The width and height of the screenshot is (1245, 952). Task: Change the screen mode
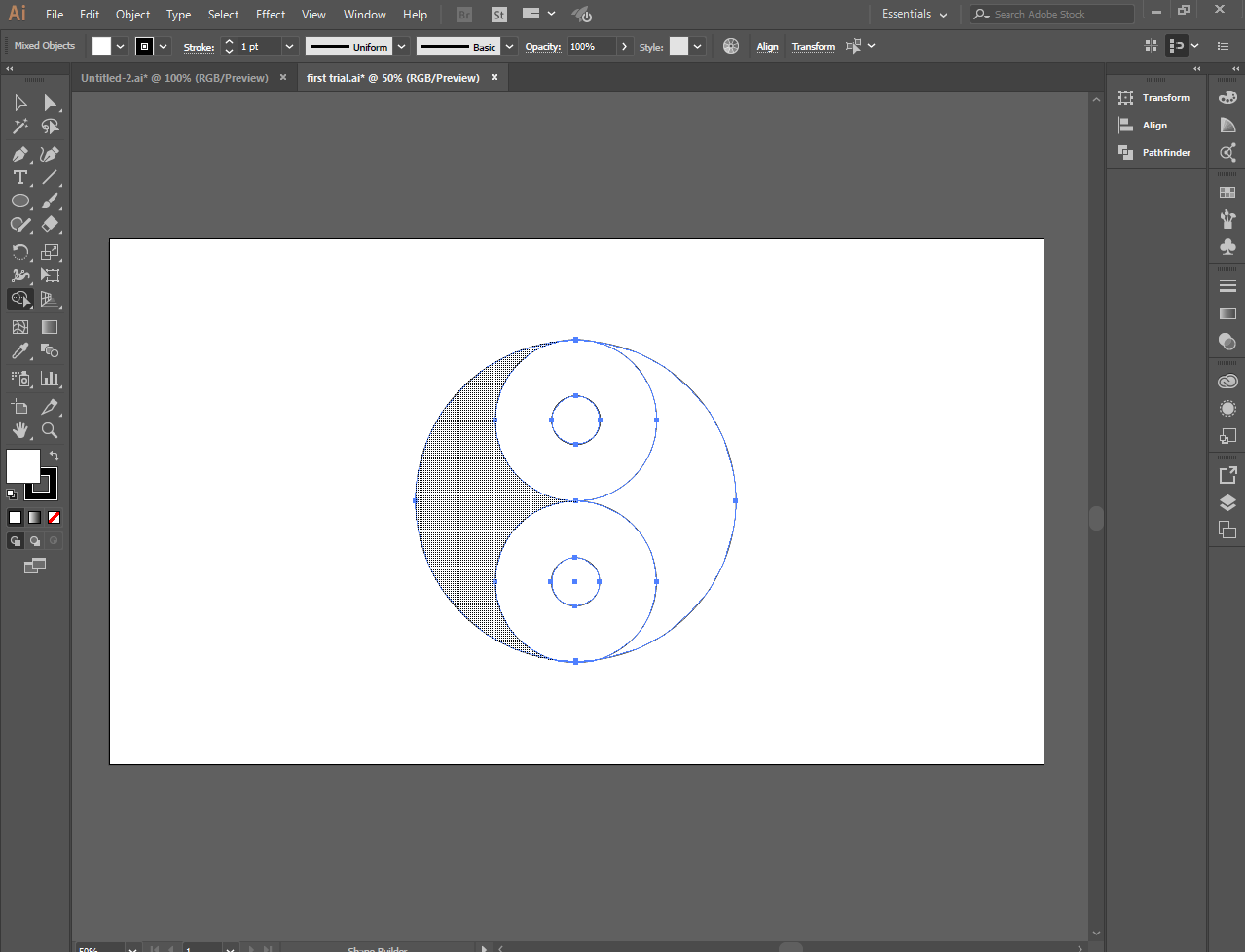(35, 566)
